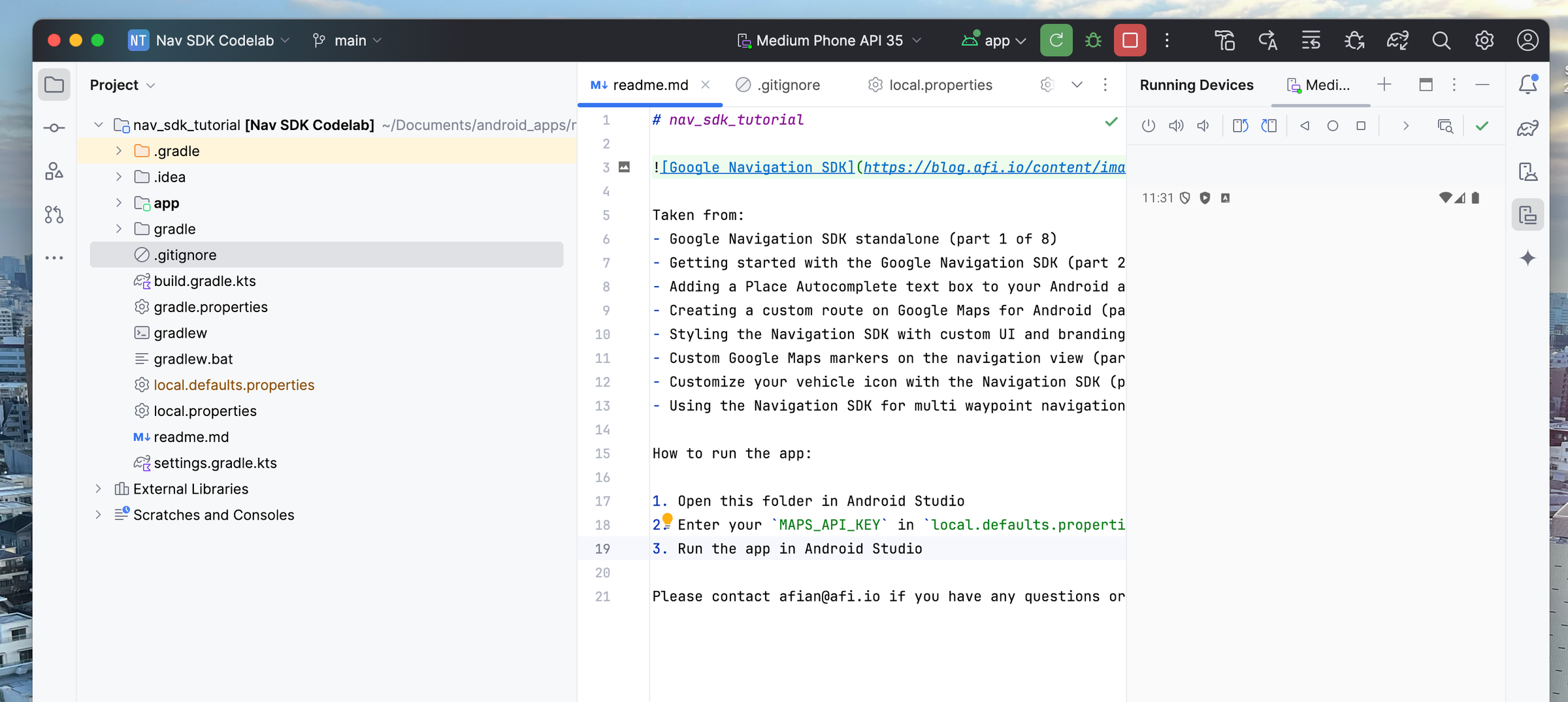Power off the virtual device
This screenshot has width=1568, height=702.
click(x=1148, y=125)
